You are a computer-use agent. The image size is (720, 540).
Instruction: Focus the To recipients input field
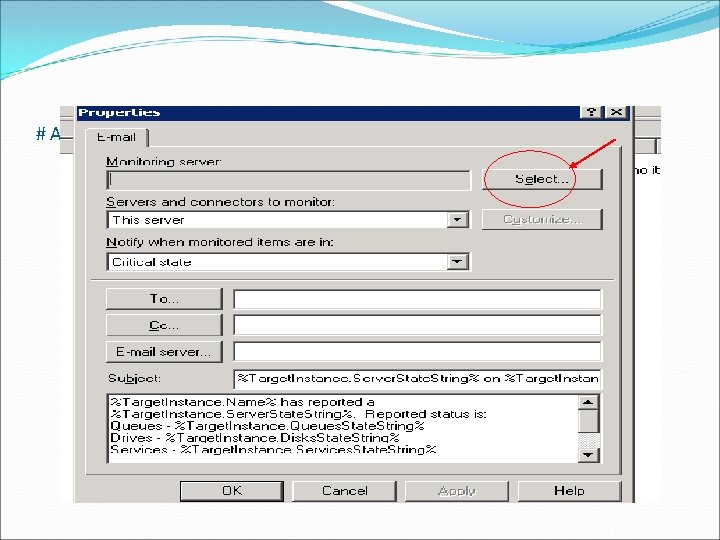[417, 299]
